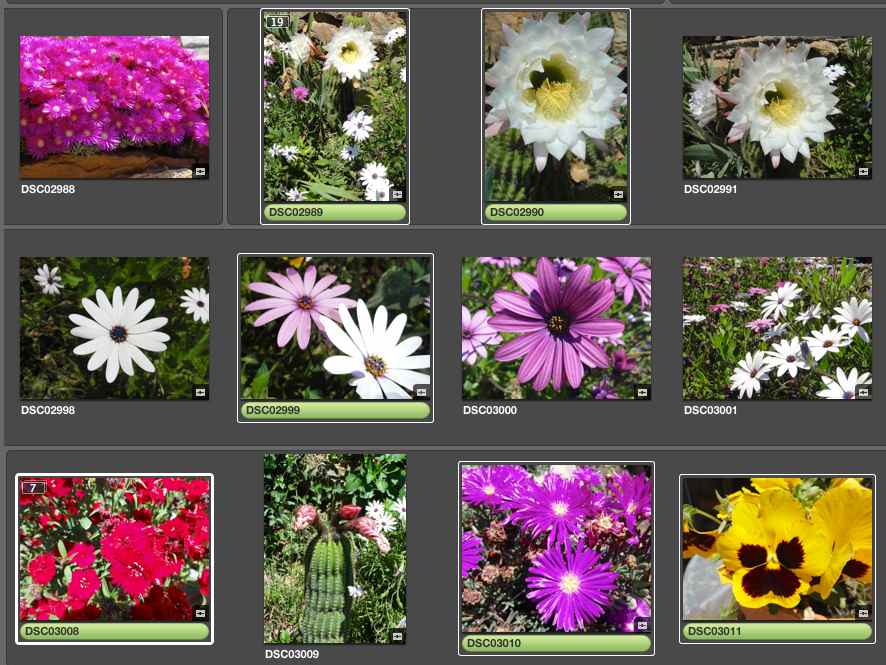Click the DSC03001 filename text

pos(710,410)
